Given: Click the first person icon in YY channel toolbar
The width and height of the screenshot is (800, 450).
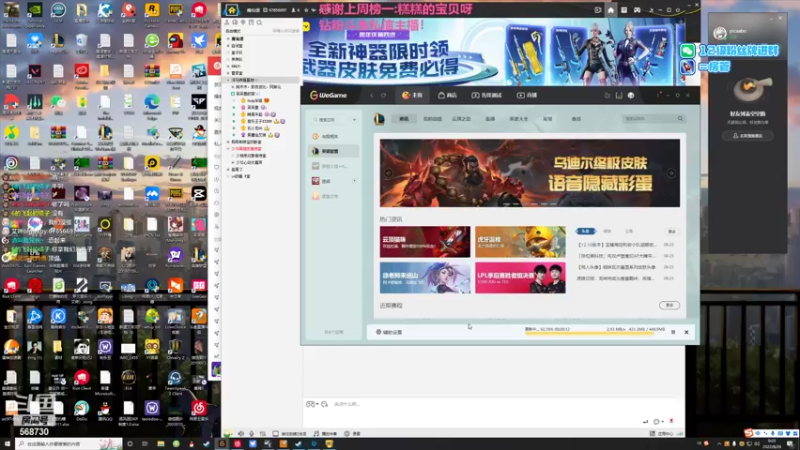Looking at the screenshot, I should [x=227, y=22].
